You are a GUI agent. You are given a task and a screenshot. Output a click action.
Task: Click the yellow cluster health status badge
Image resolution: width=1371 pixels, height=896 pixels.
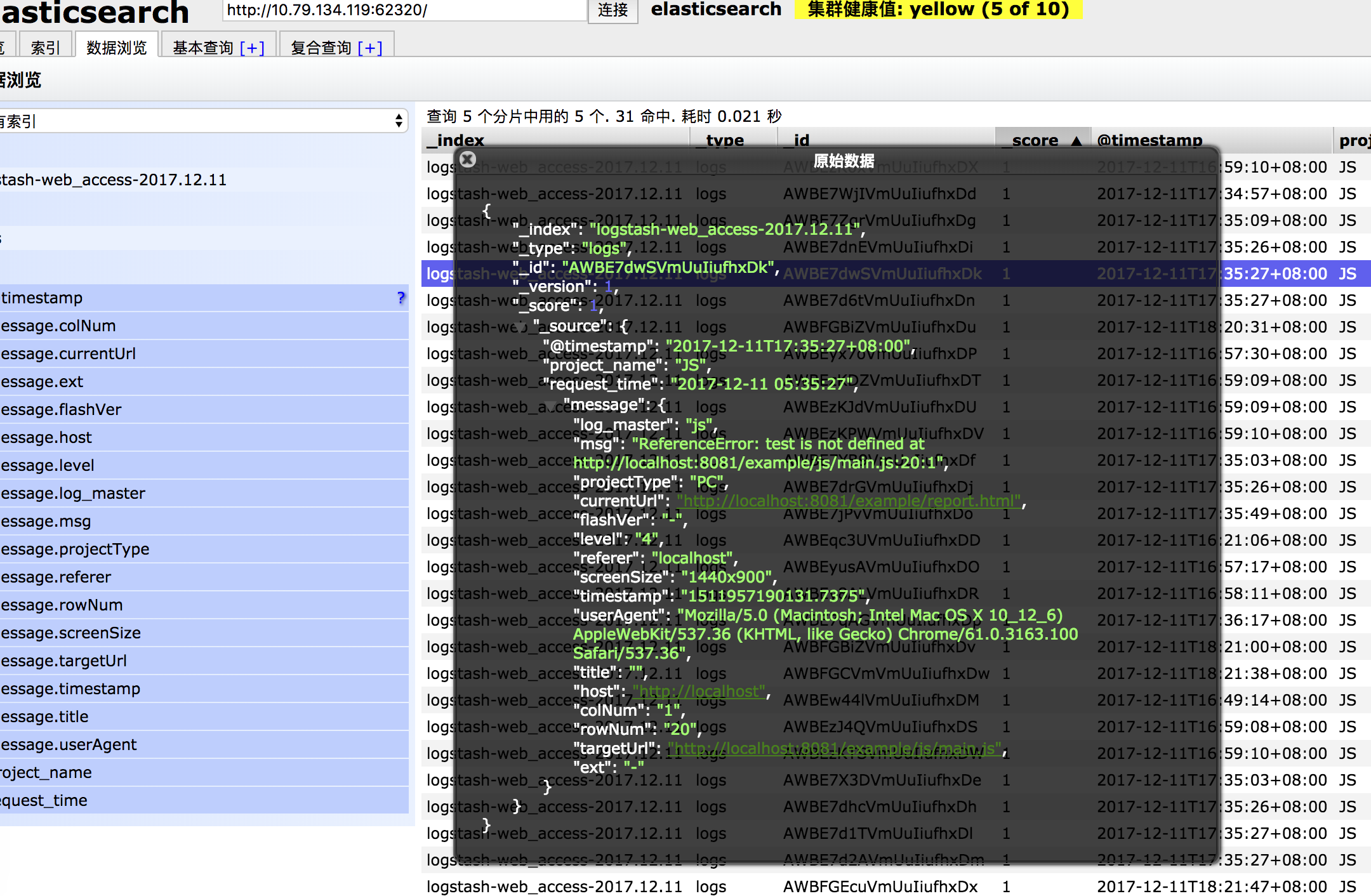click(x=937, y=10)
